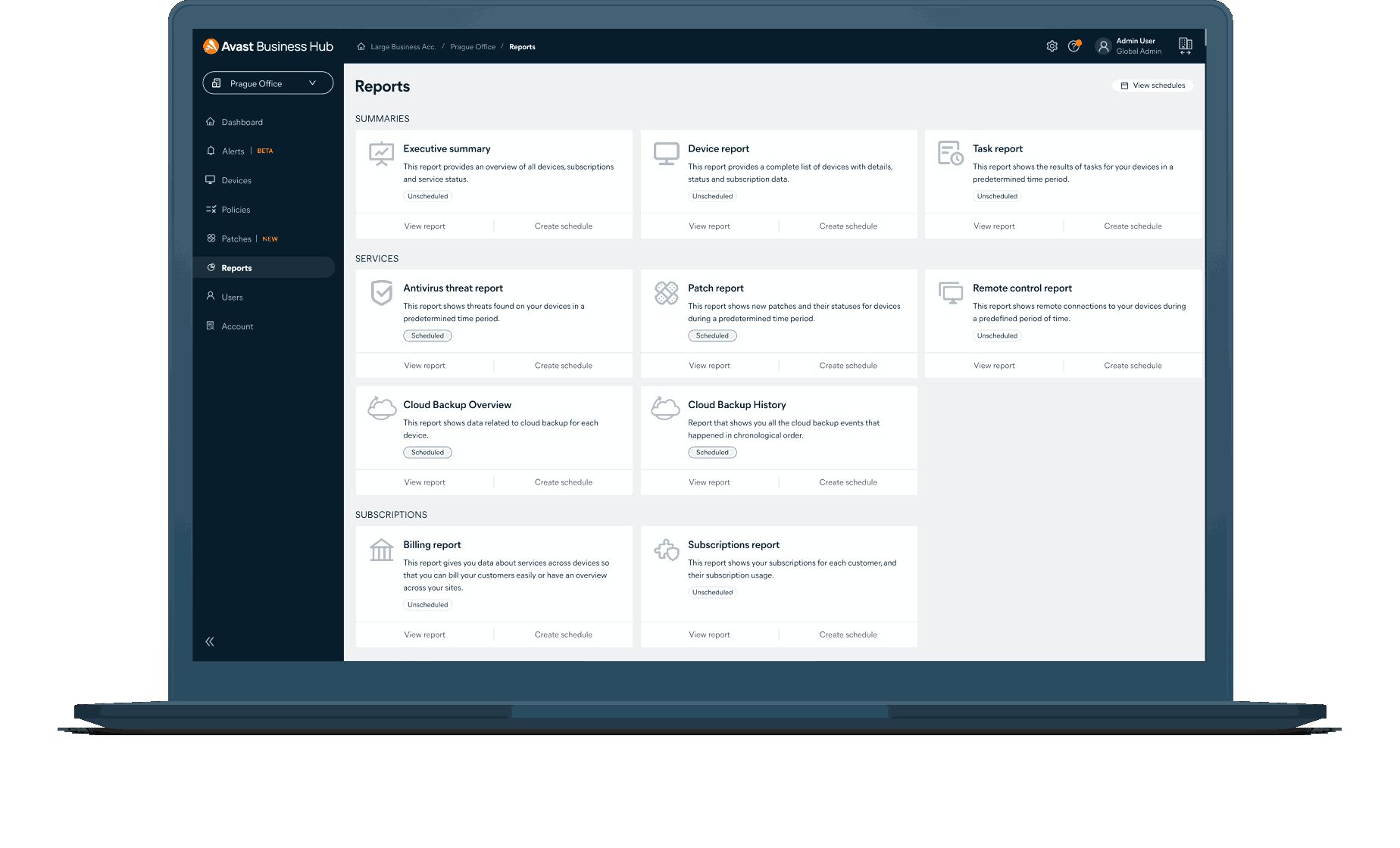The height and width of the screenshot is (848, 1400).
Task: View report for Subscriptions report
Action: (709, 634)
